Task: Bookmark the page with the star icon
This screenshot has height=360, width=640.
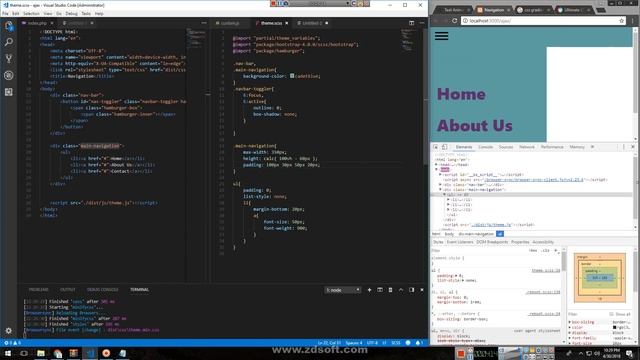Action: coord(621,20)
